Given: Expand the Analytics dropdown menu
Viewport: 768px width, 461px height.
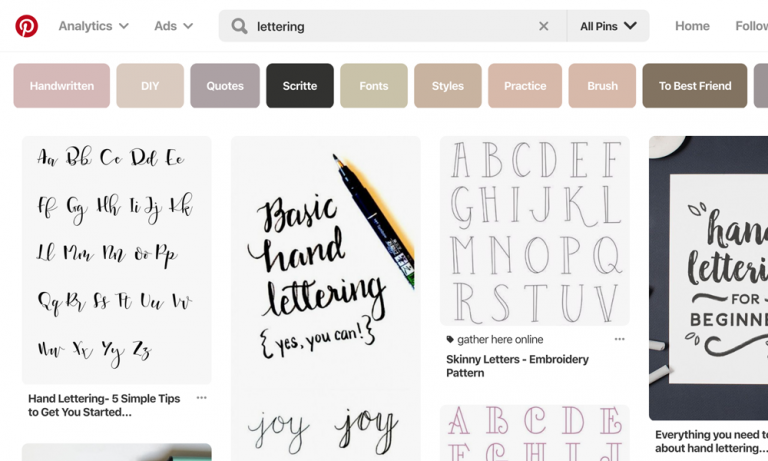Looking at the screenshot, I should click(94, 26).
